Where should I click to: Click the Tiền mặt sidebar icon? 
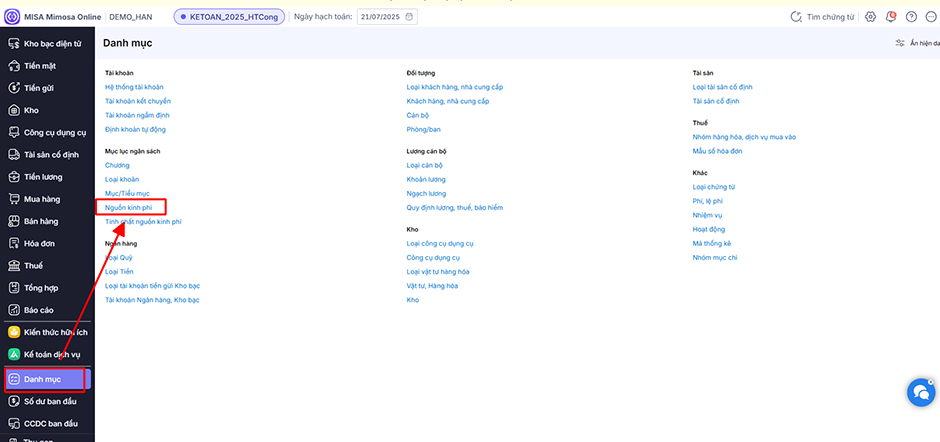tap(14, 66)
